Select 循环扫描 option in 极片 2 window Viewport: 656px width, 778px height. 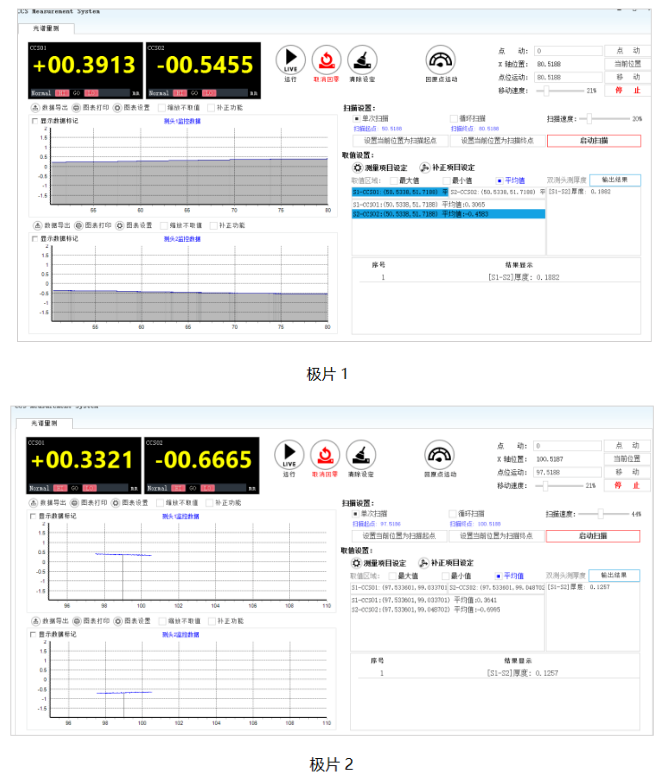(453, 514)
